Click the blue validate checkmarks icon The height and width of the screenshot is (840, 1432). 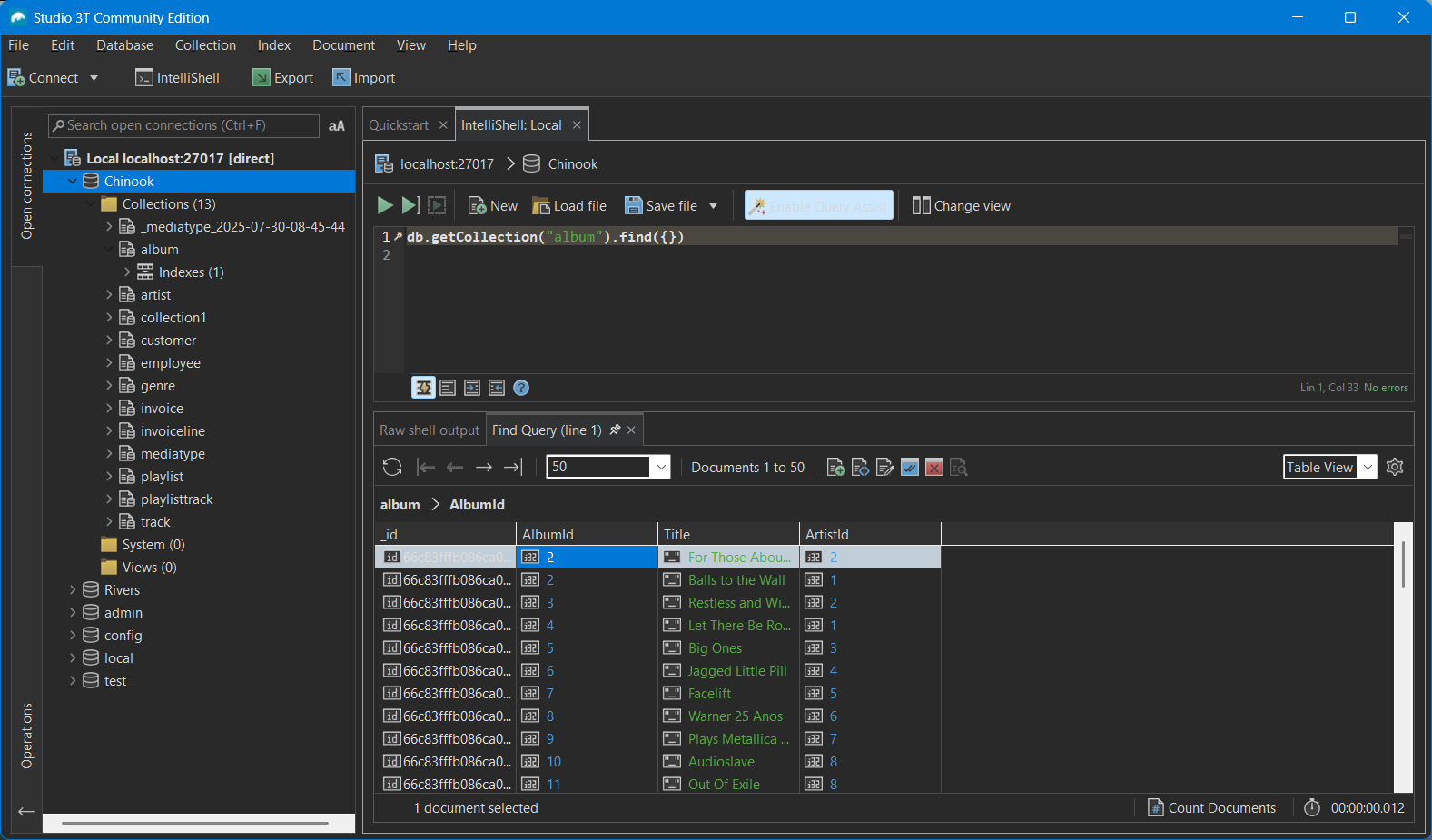coord(909,467)
